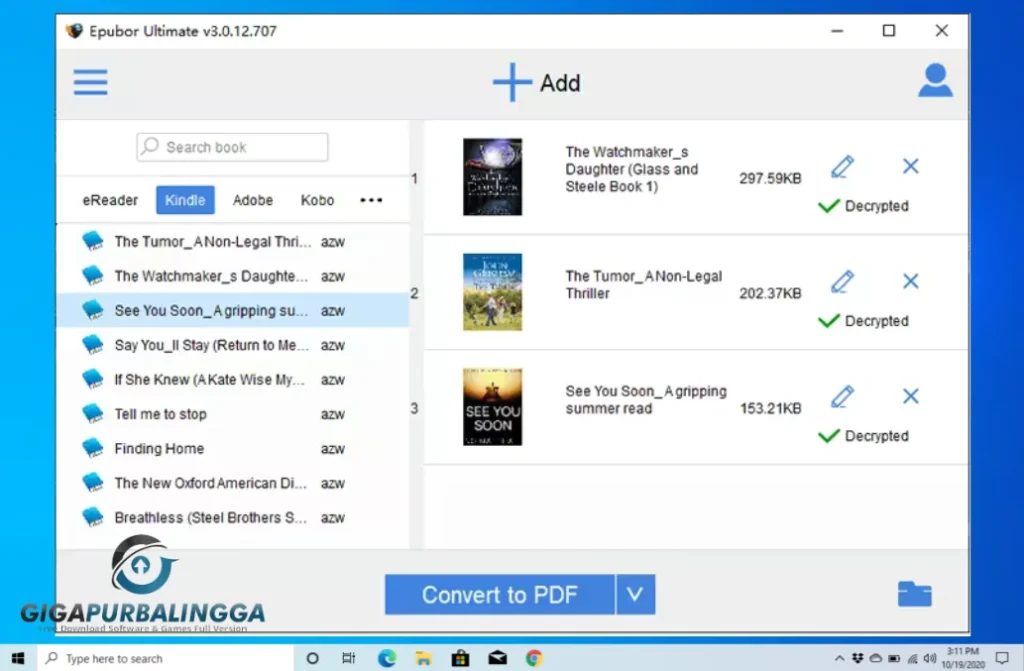The image size is (1024, 671).
Task: Check the Decrypted status of The Watchmaker_s Daughter
Action: coord(828,206)
